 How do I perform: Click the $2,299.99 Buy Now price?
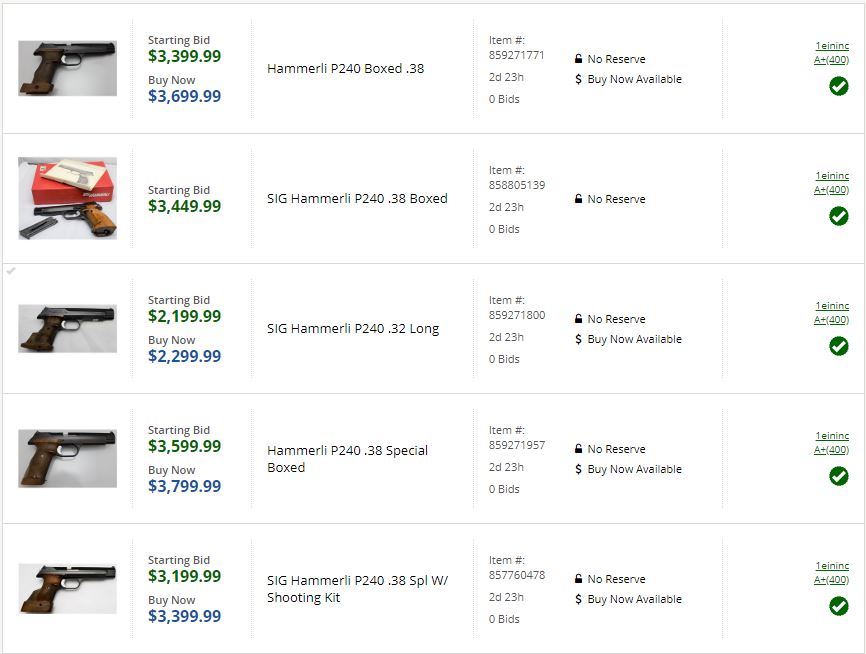184,356
